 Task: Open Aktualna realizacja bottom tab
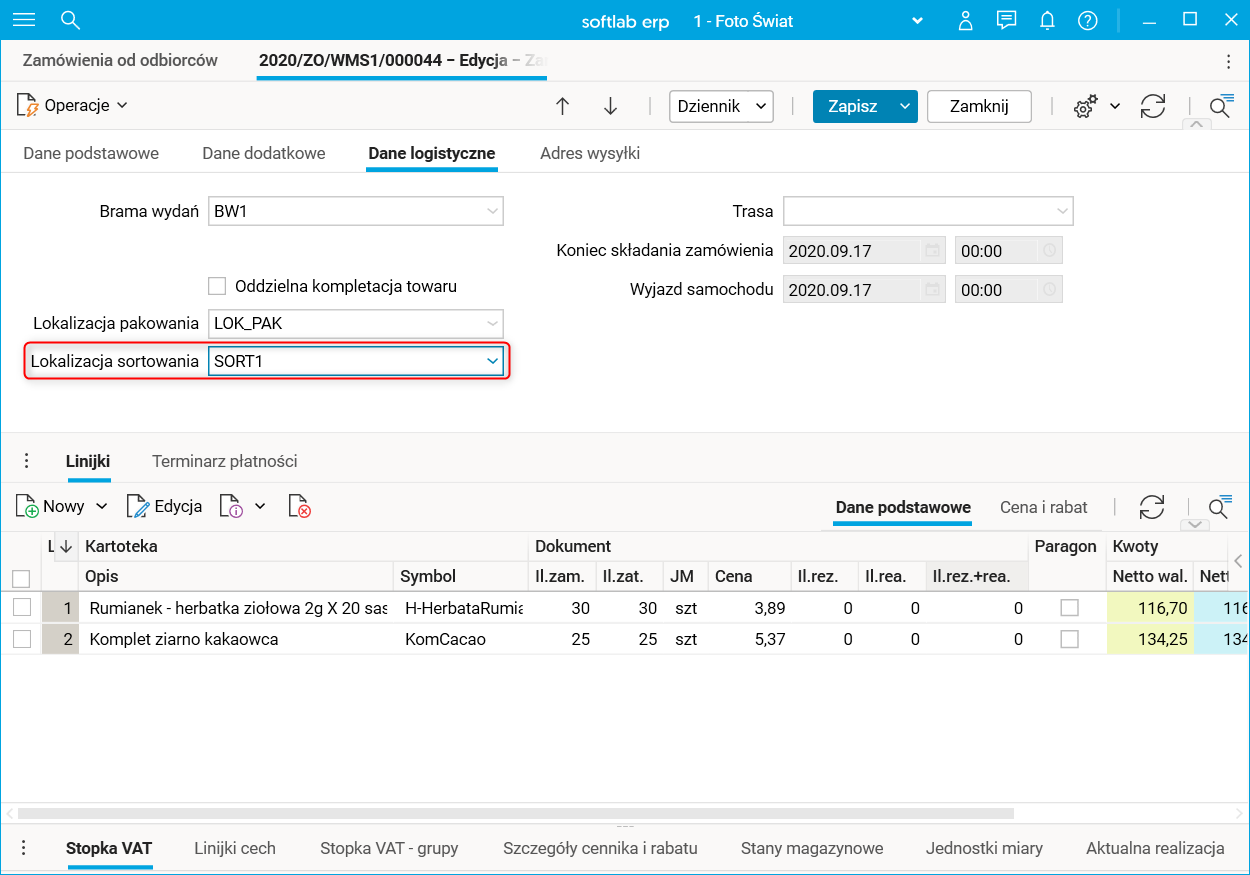point(1155,848)
